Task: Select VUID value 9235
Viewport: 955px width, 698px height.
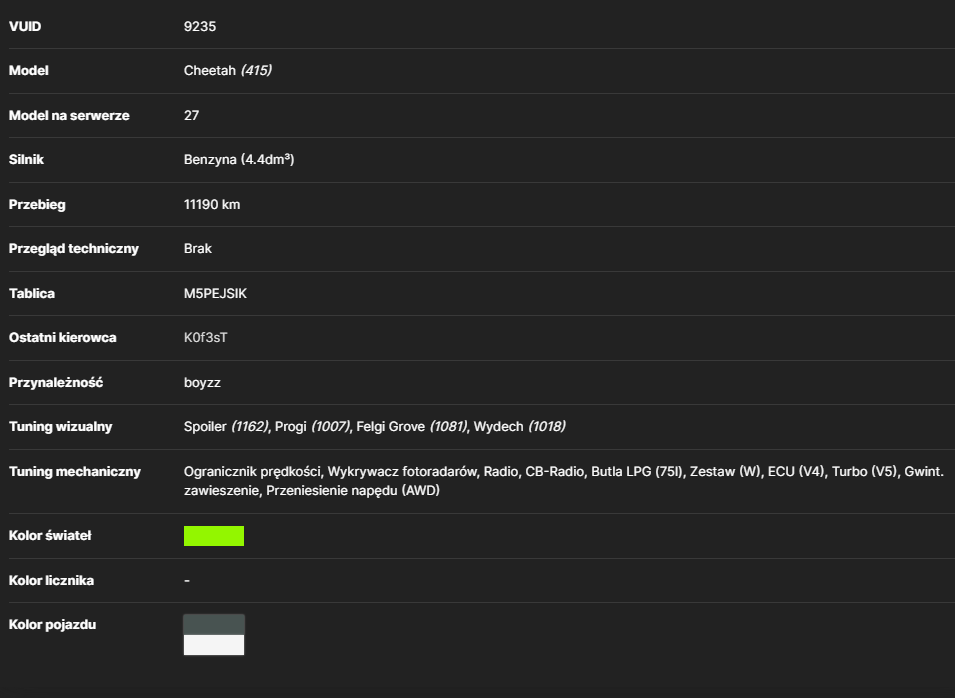Action: tap(200, 26)
